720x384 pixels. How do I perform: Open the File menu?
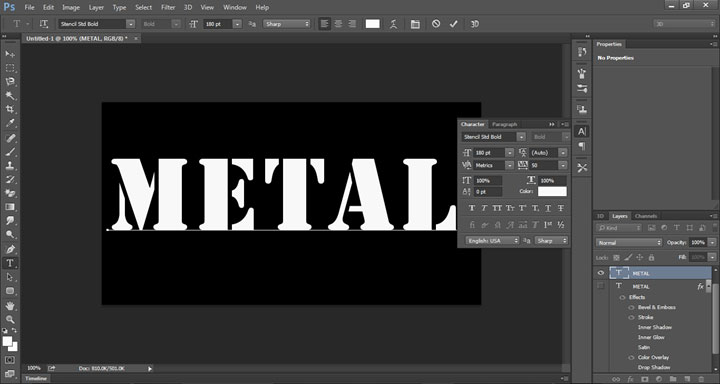pos(29,7)
